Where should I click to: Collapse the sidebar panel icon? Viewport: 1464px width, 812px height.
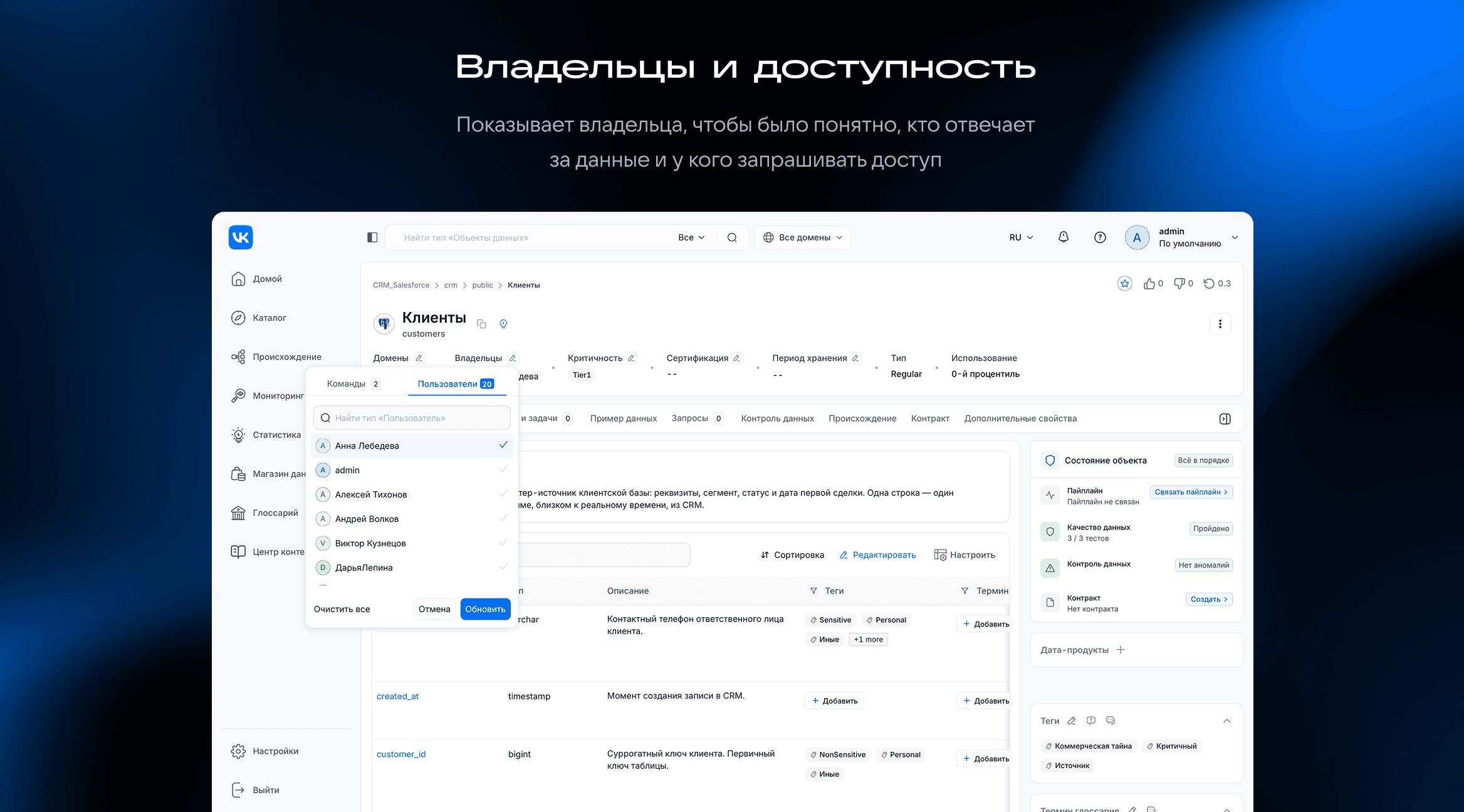click(372, 237)
